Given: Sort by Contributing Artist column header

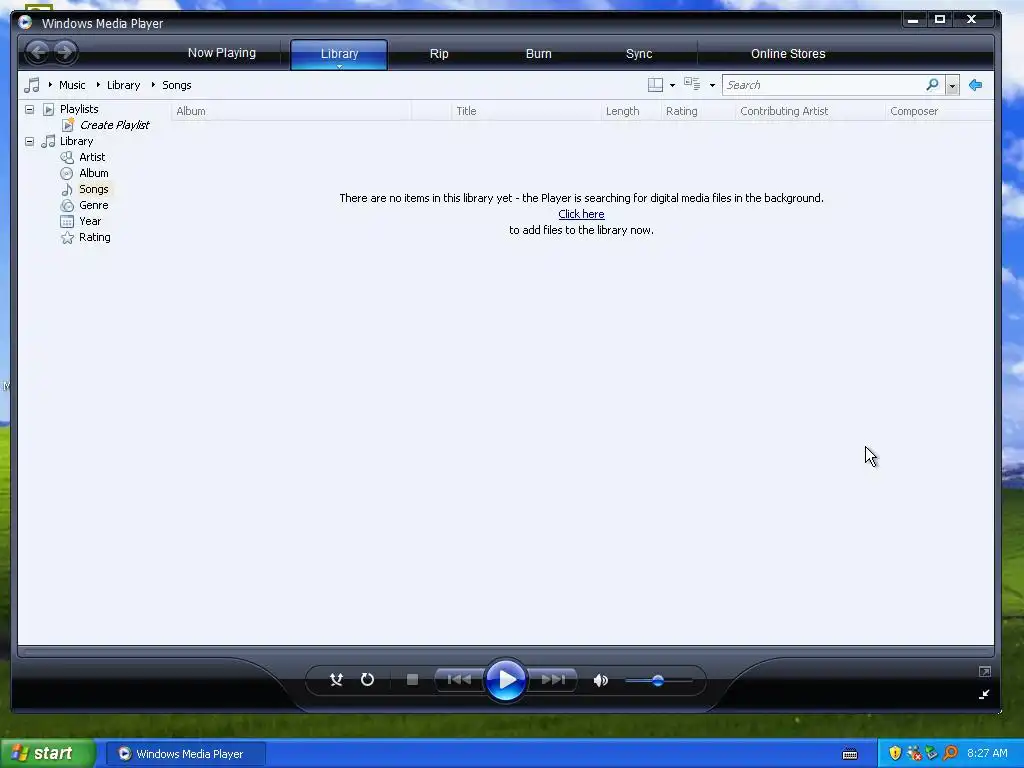Looking at the screenshot, I should pos(810,111).
